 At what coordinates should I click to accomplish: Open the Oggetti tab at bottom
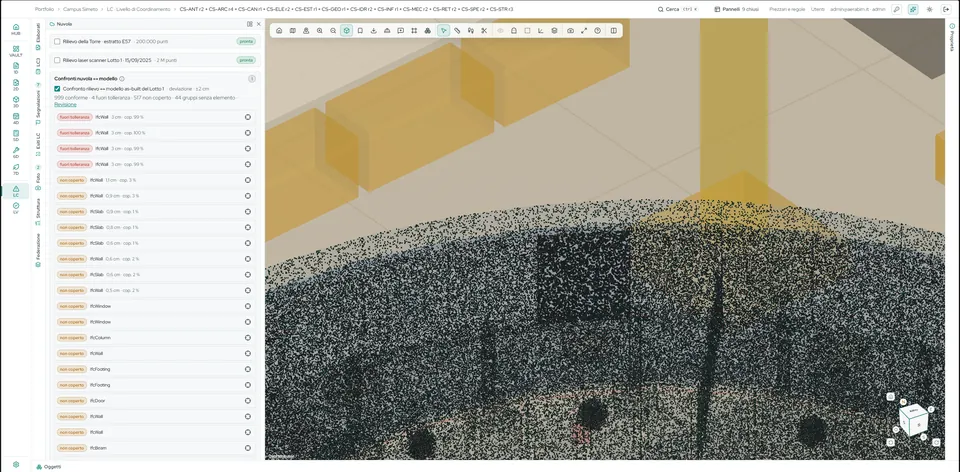[x=48, y=466]
